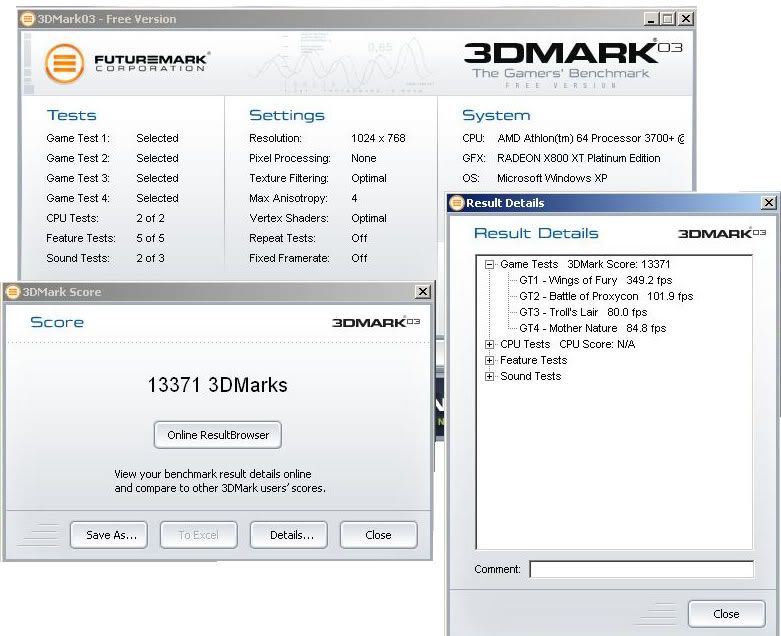781x636 pixels.
Task: Focus the Comment input field
Action: pos(642,569)
